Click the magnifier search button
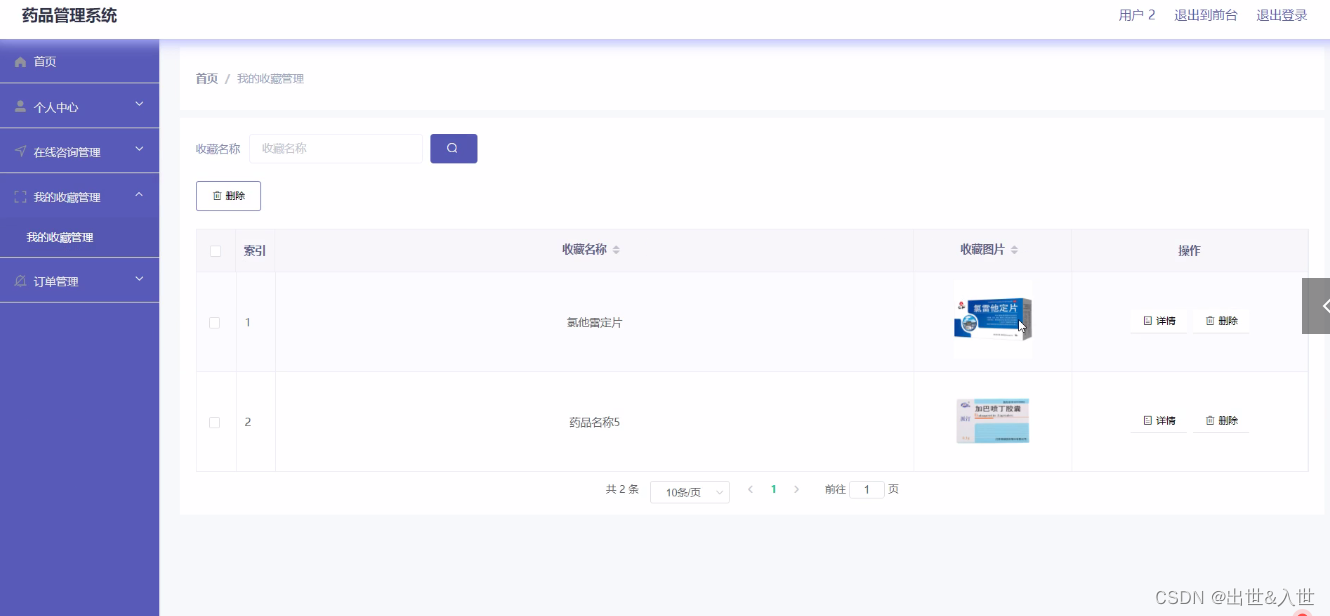The width and height of the screenshot is (1330, 616). click(453, 148)
